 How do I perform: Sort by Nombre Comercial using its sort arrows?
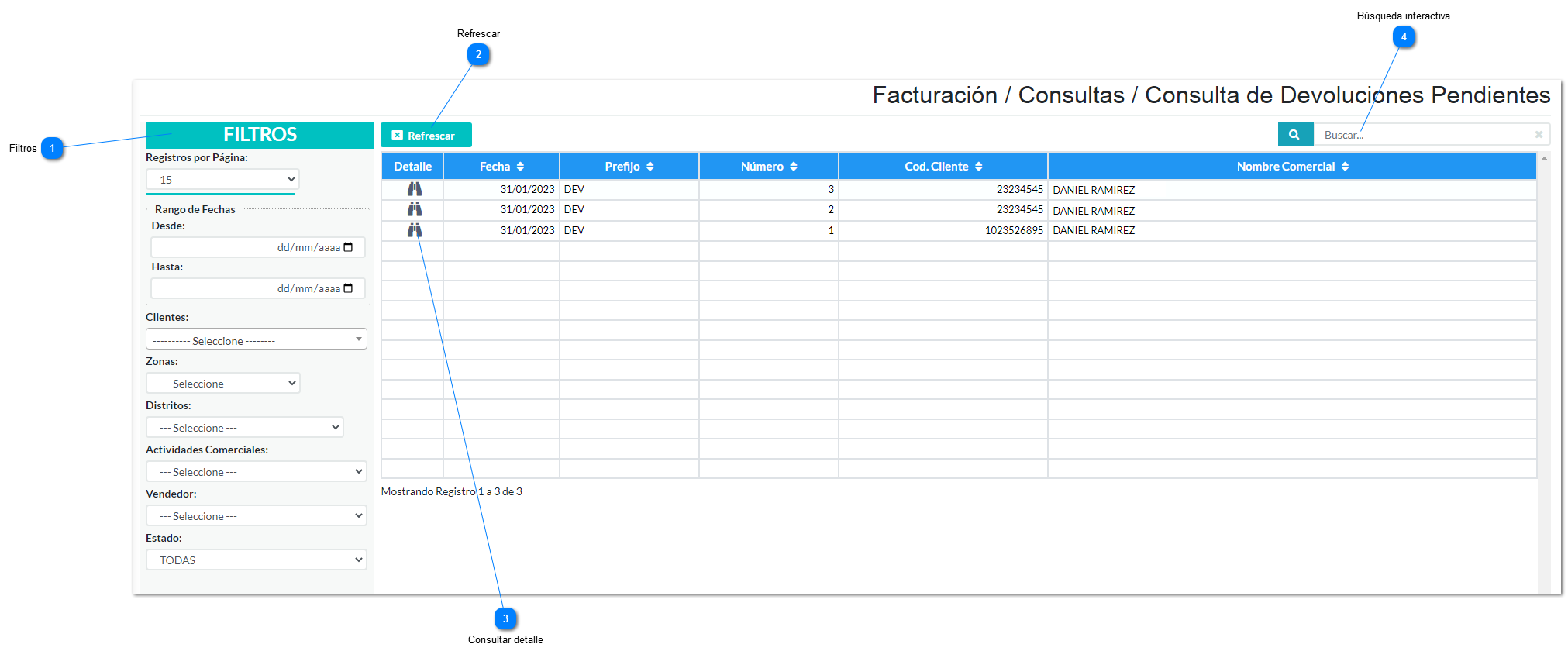[1345, 167]
